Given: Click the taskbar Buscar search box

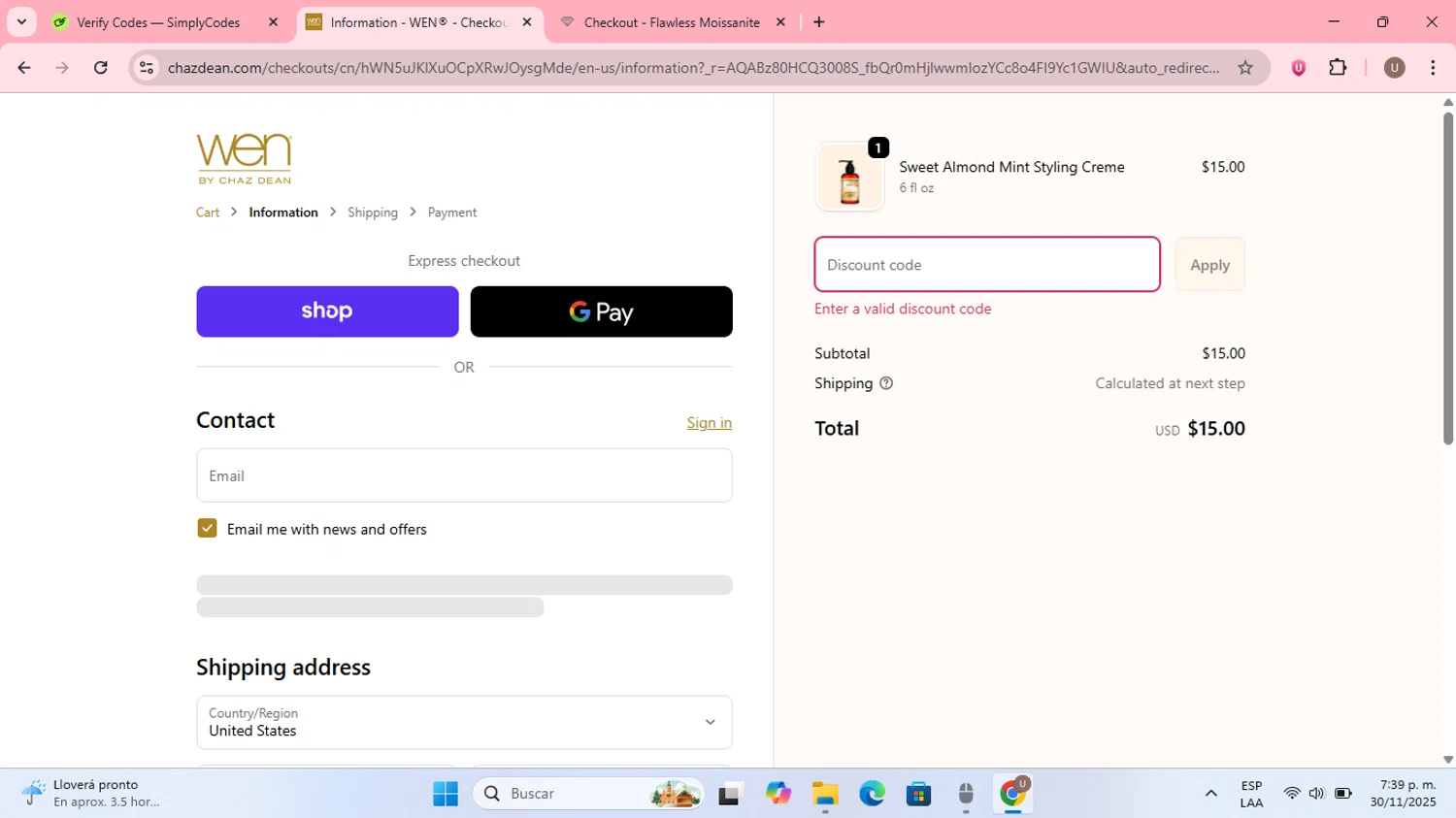Looking at the screenshot, I should [x=589, y=794].
